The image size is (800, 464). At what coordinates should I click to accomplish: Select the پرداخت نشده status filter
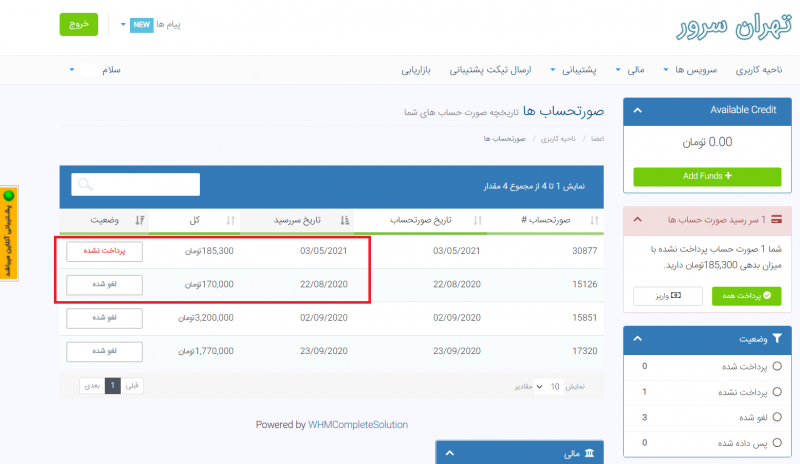click(x=776, y=392)
